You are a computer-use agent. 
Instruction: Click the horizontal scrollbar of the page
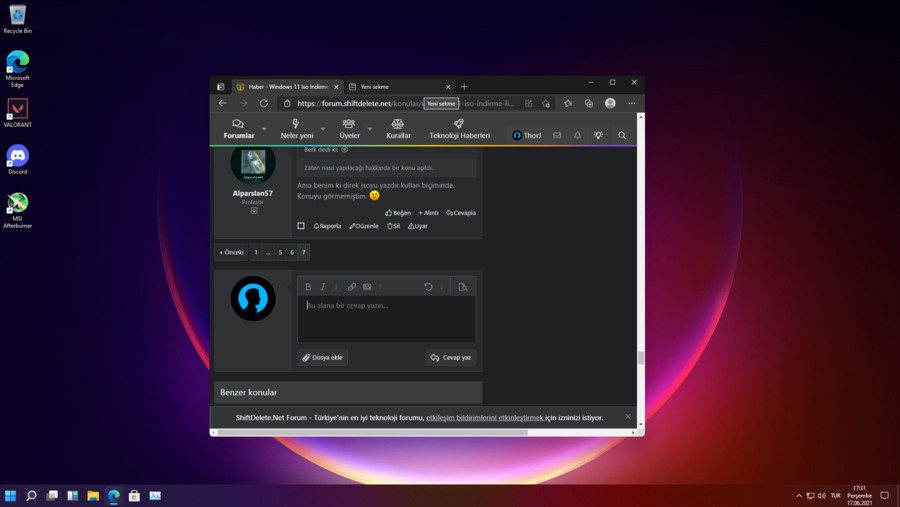372,433
